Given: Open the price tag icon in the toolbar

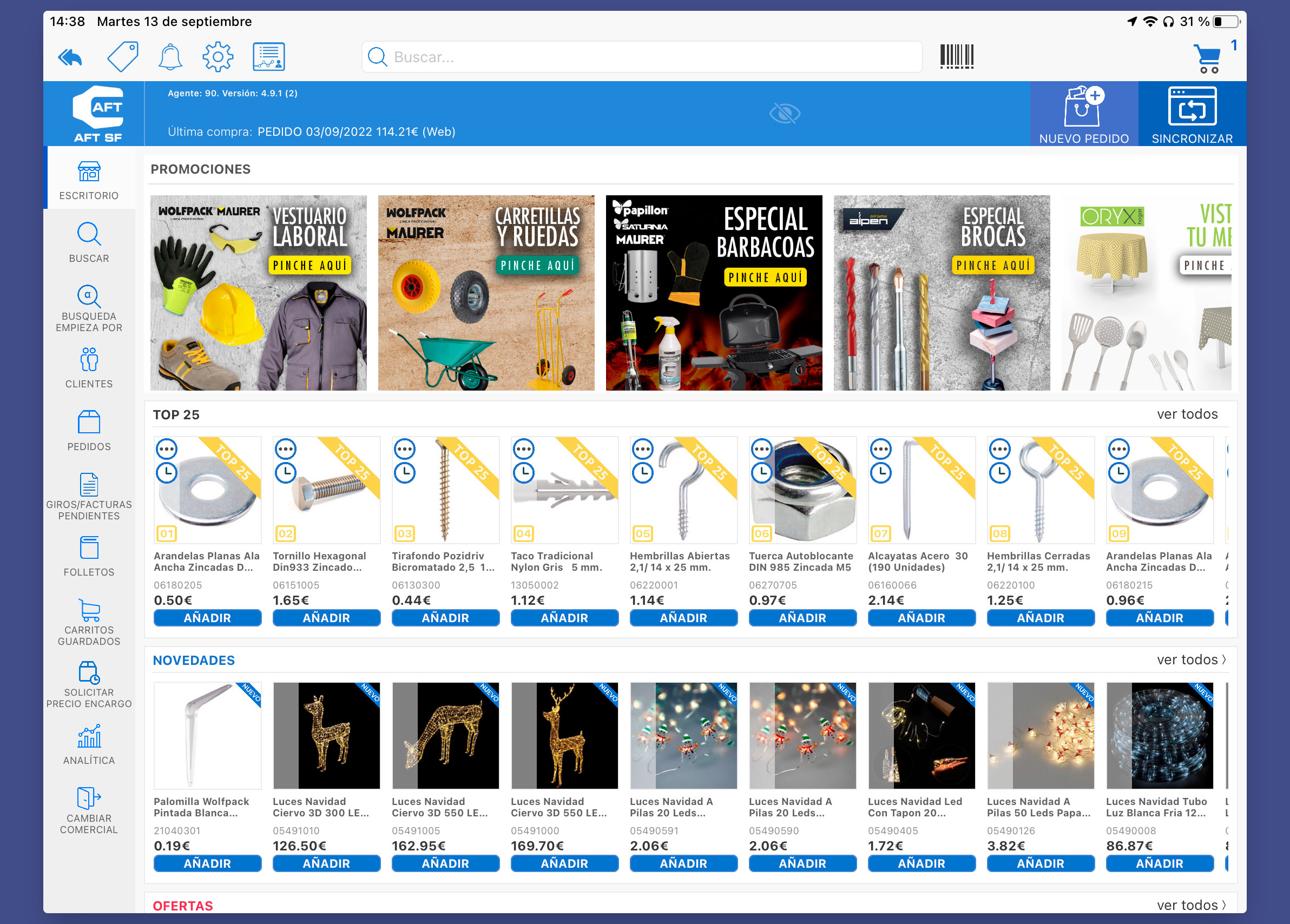Looking at the screenshot, I should (122, 56).
